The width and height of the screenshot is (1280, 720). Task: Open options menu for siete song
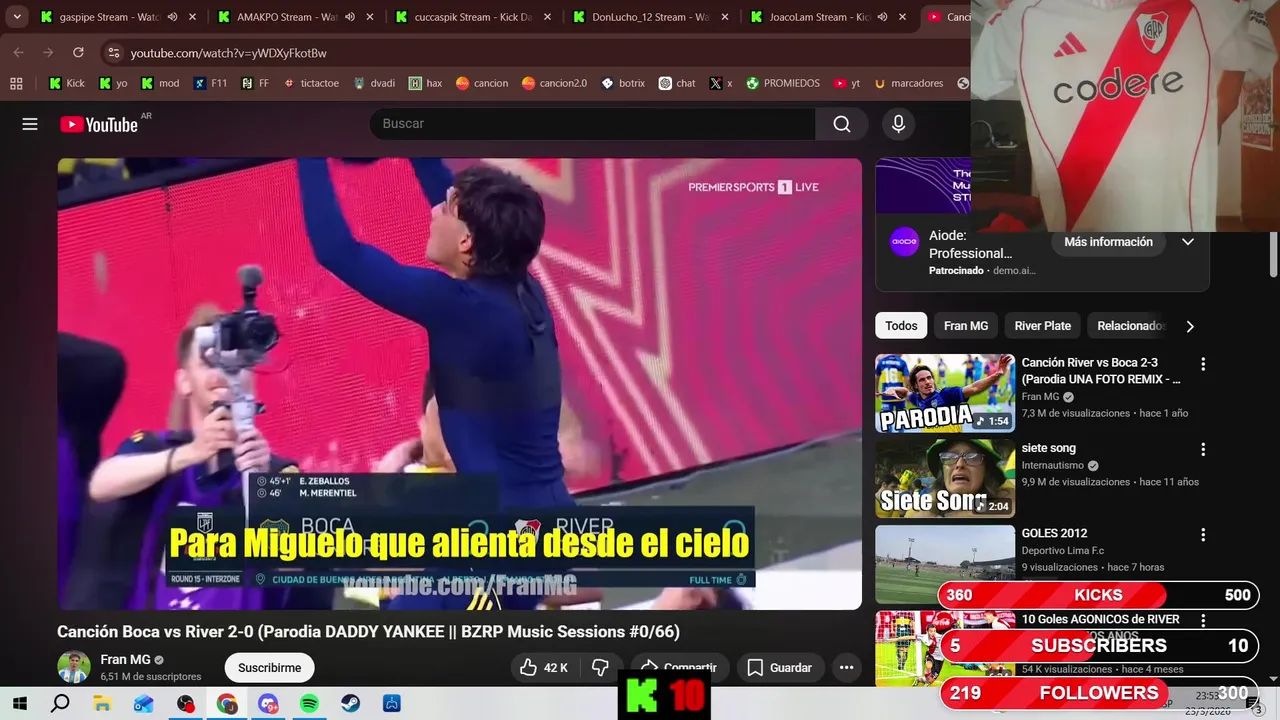(x=1203, y=450)
